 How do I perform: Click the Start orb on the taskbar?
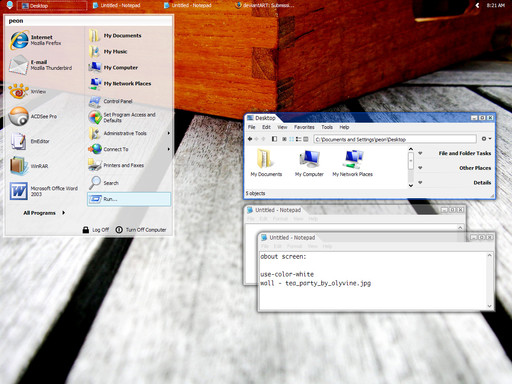pyautogui.click(x=9, y=5)
